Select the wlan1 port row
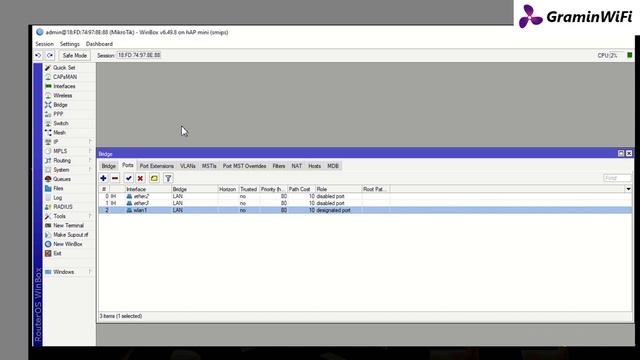 (365, 210)
